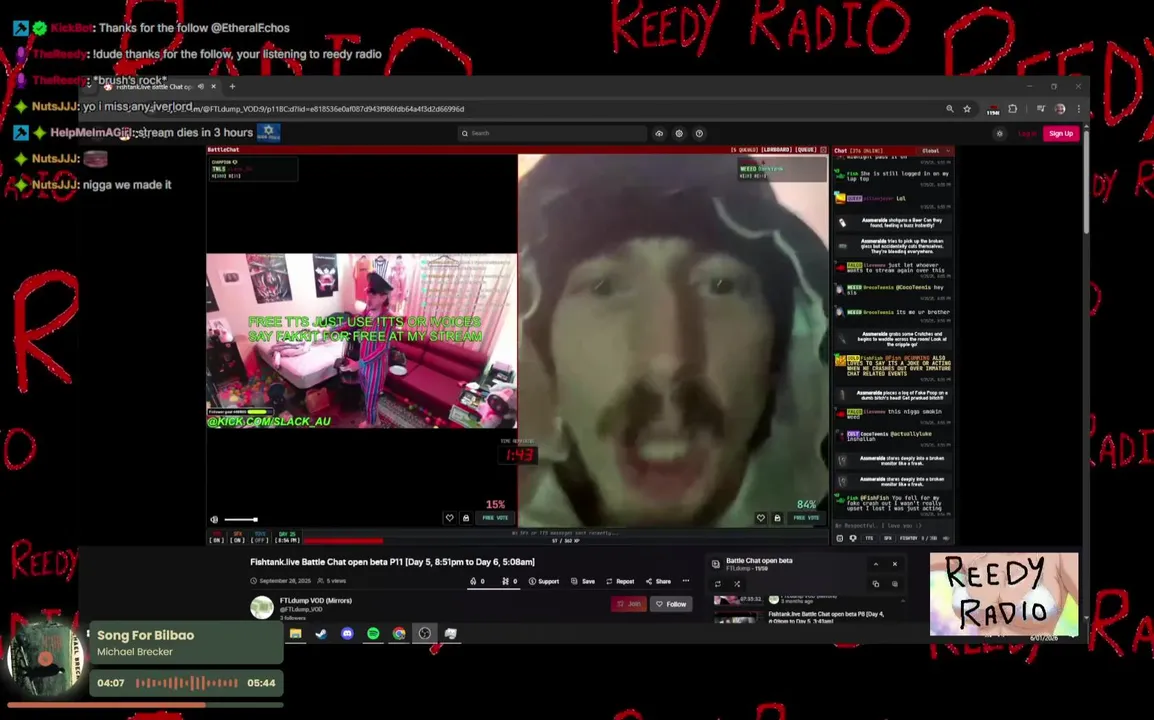Click the BattleChat message input field

coord(893,526)
